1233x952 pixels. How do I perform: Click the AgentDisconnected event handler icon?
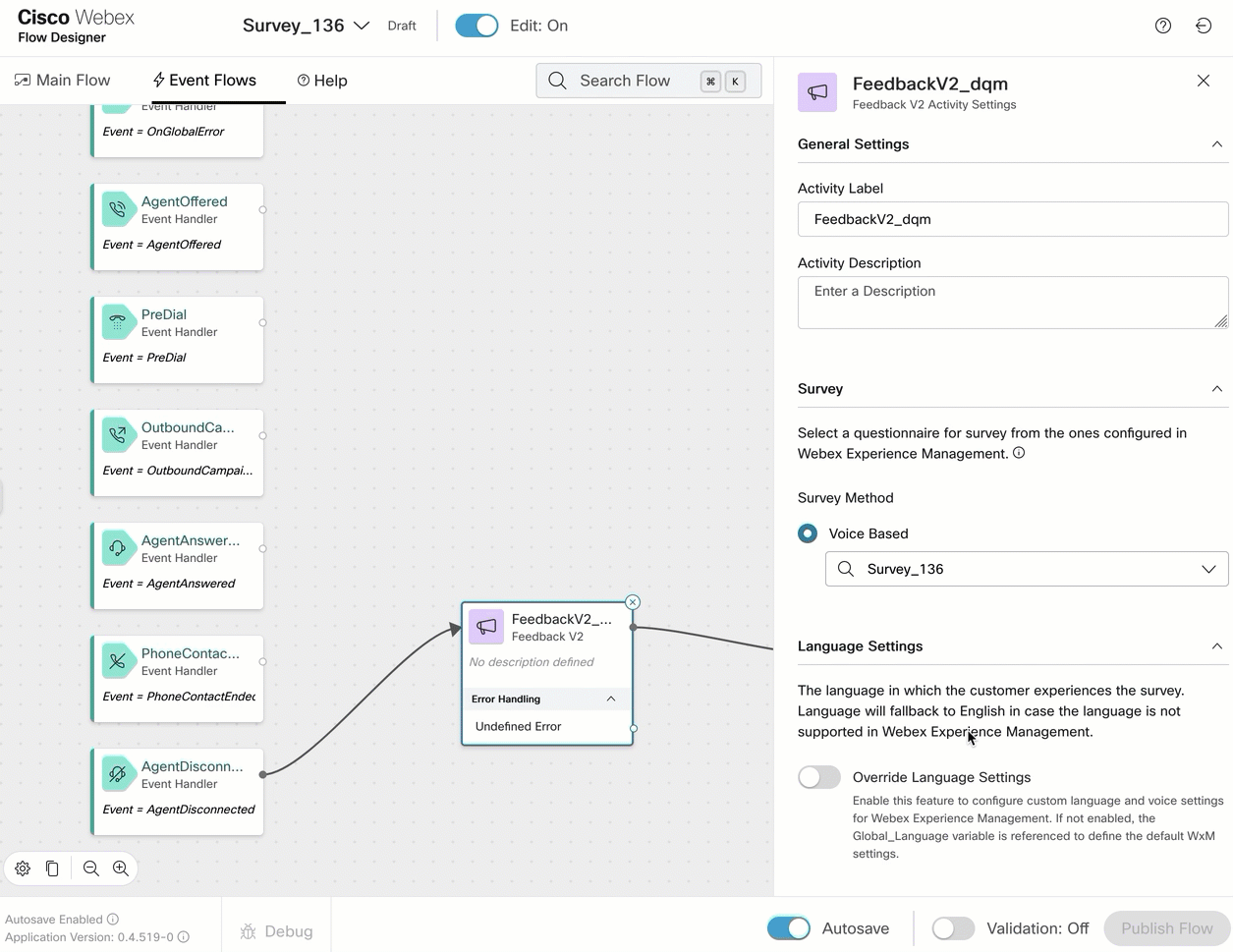point(118,774)
